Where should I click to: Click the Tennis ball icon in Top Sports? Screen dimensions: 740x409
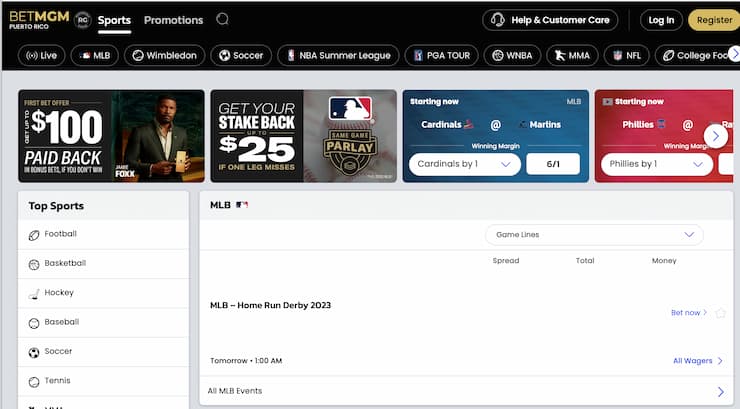(34, 382)
